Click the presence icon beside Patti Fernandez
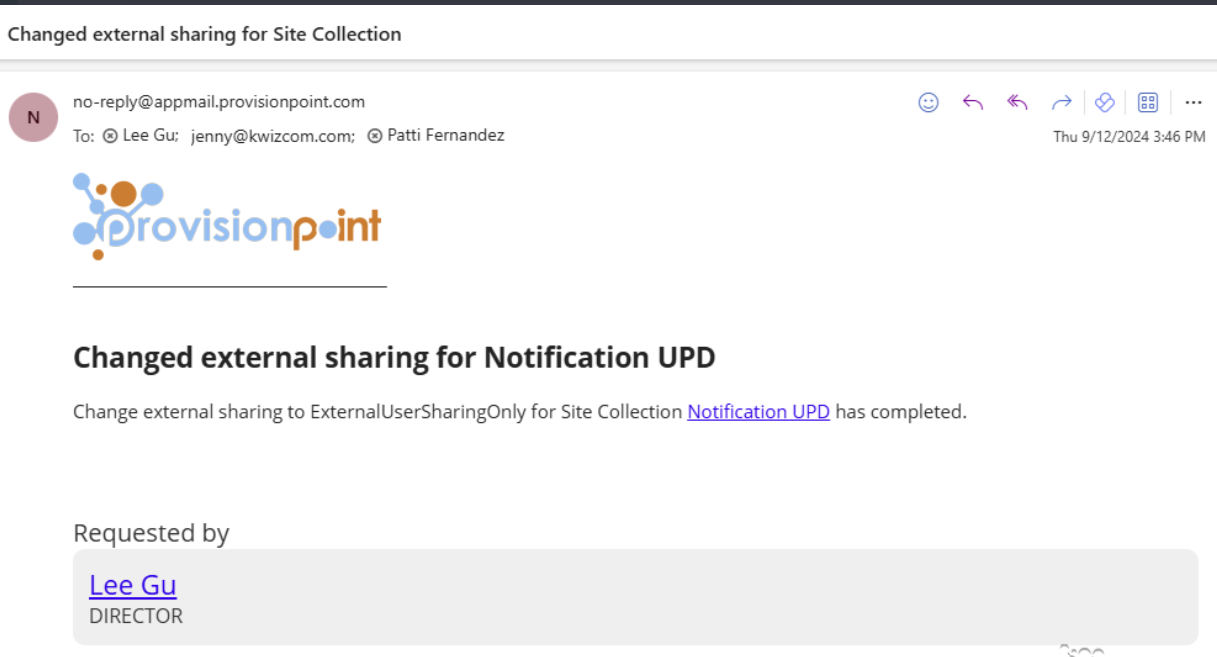Viewport: 1217px width, 657px height. [374, 136]
